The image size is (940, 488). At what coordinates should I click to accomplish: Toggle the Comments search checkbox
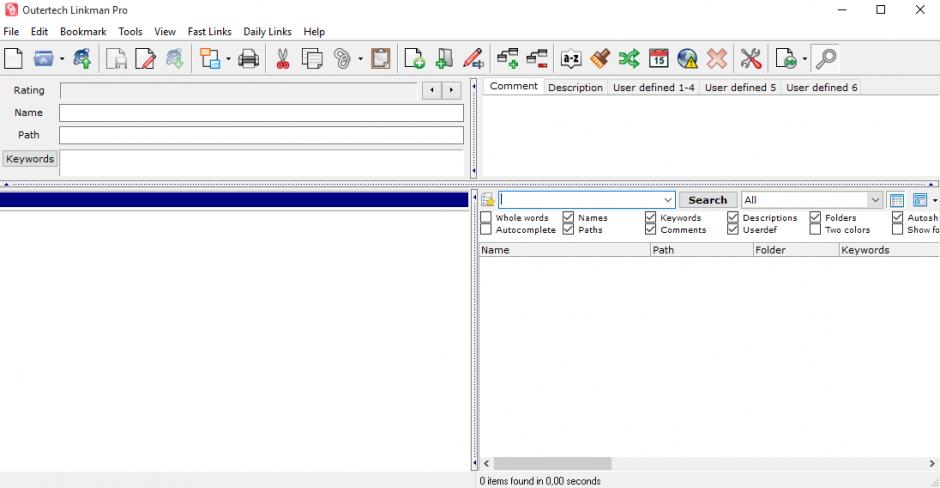coord(650,230)
